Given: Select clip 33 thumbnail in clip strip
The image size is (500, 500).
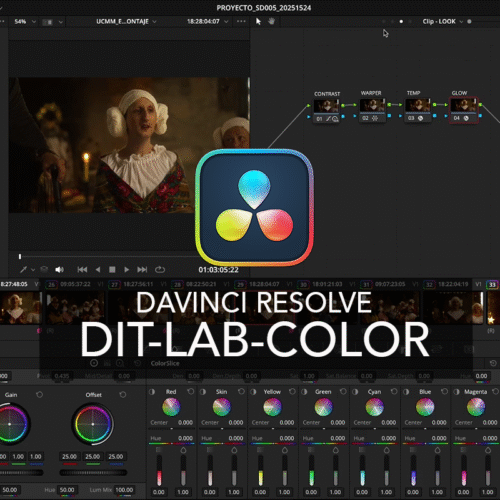Looking at the screenshot, I should tap(493, 308).
